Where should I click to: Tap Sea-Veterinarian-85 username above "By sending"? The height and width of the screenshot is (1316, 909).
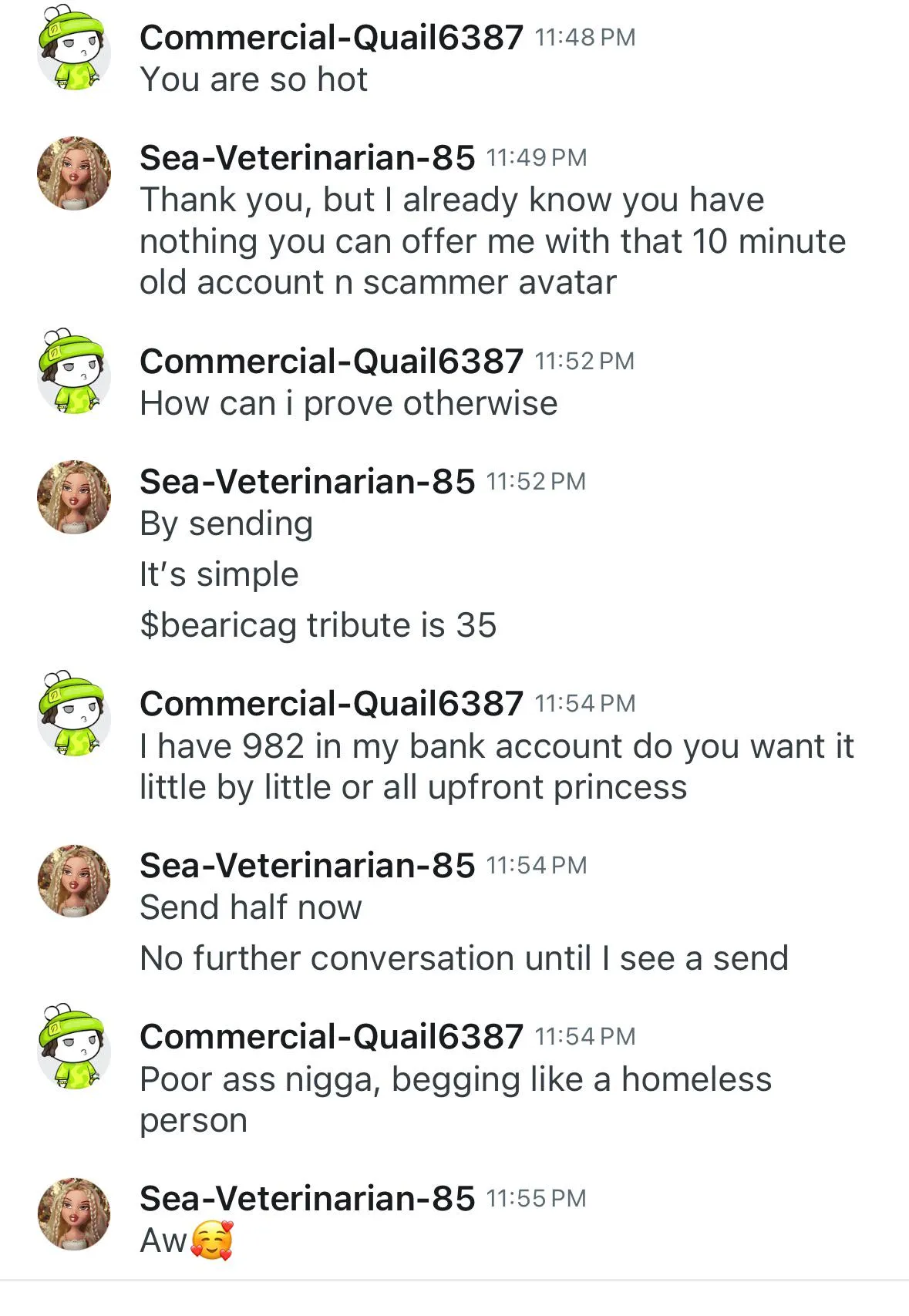coord(307,482)
